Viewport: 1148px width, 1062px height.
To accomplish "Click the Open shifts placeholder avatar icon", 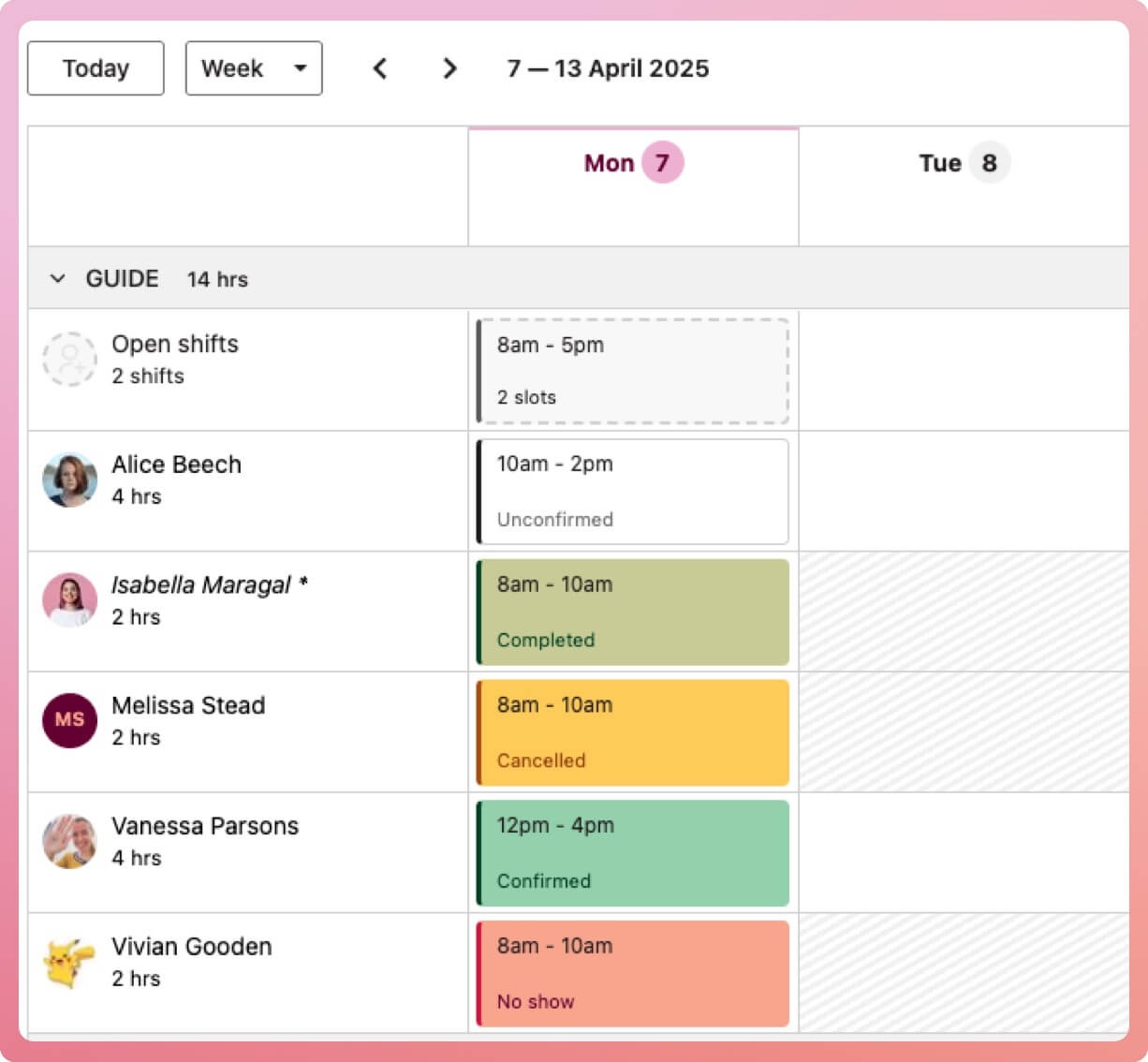I will [69, 360].
